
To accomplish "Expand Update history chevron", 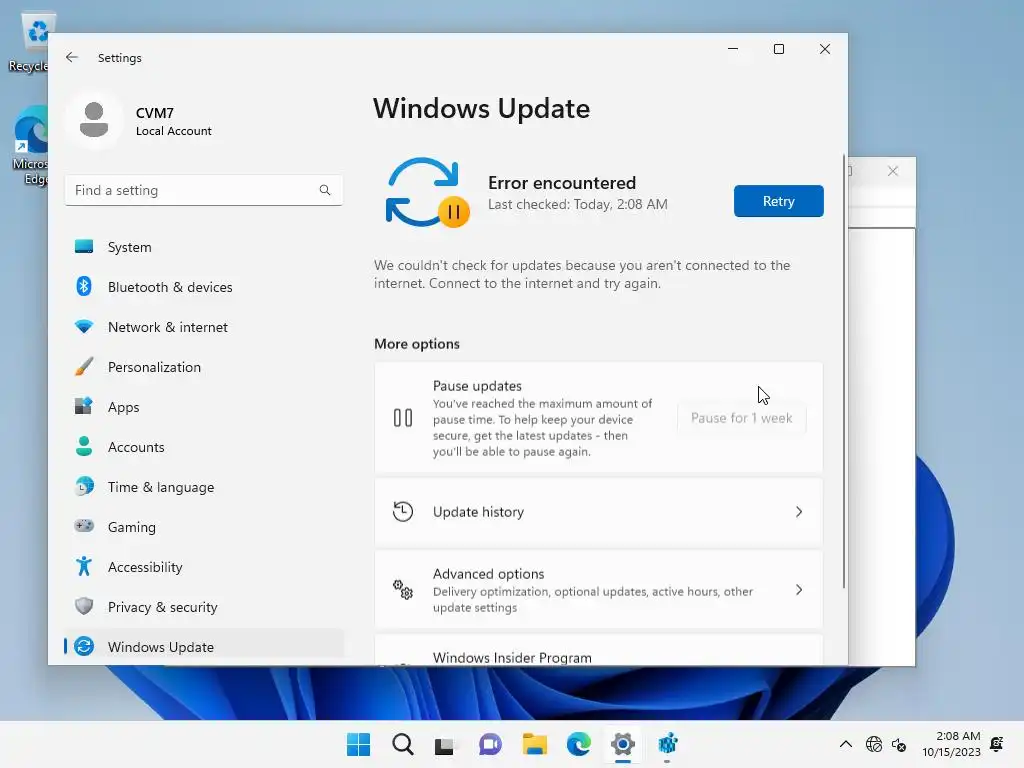I will [799, 511].
